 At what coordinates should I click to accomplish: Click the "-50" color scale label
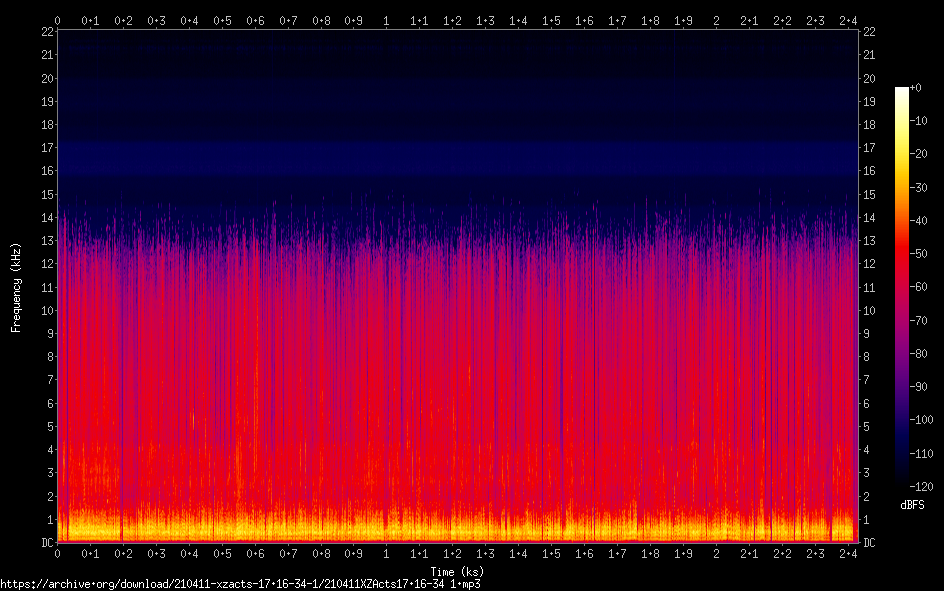[x=918, y=254]
